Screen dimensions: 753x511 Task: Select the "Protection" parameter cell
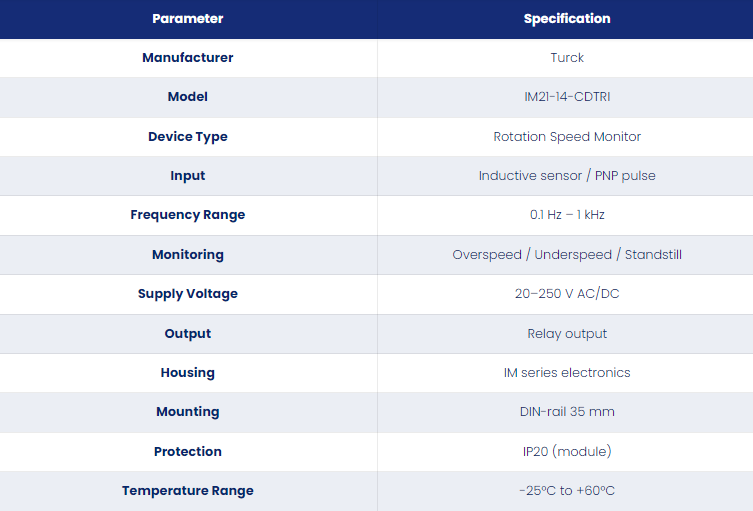click(x=188, y=452)
